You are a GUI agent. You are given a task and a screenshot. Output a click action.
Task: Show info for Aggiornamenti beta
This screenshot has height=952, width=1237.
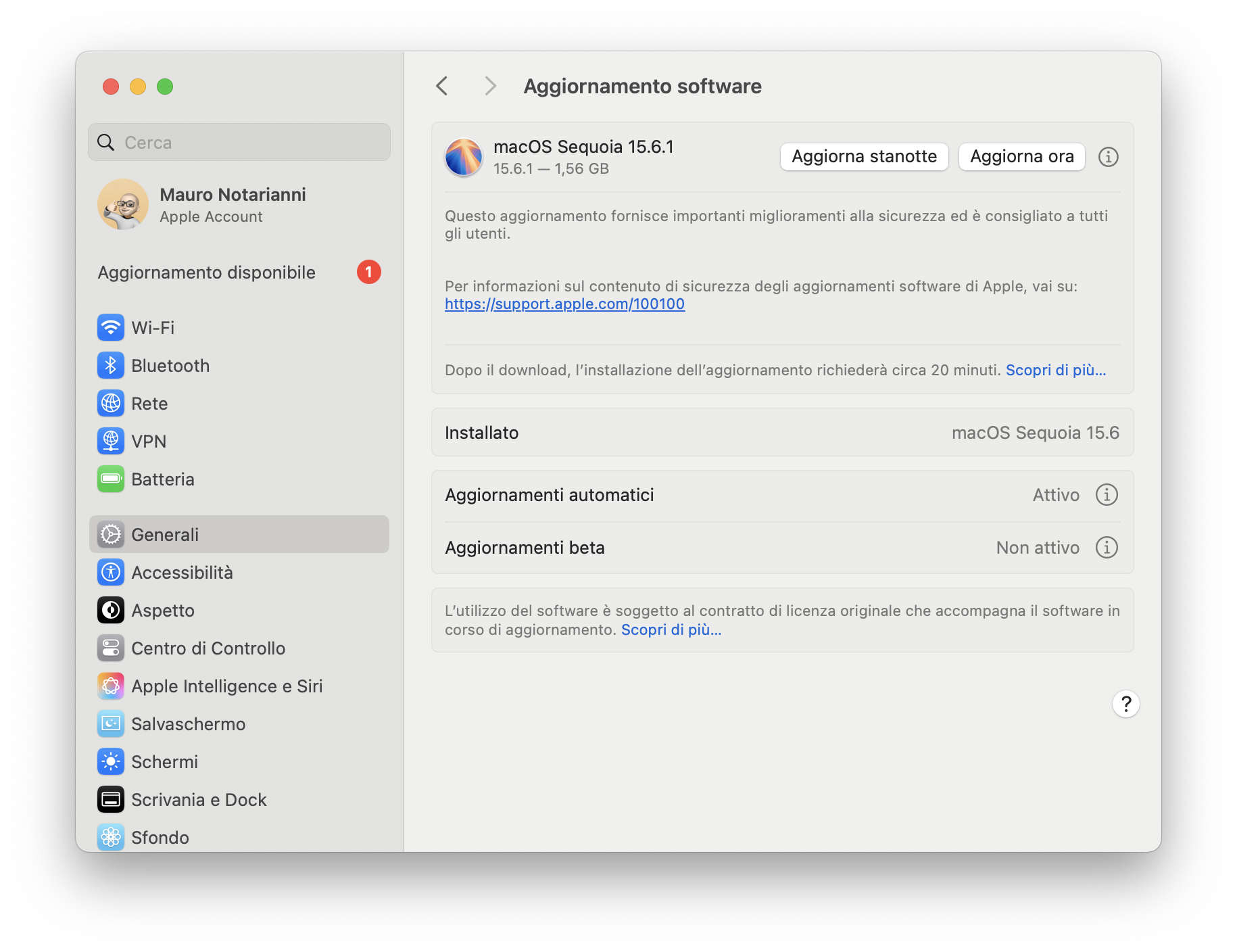[x=1107, y=548]
